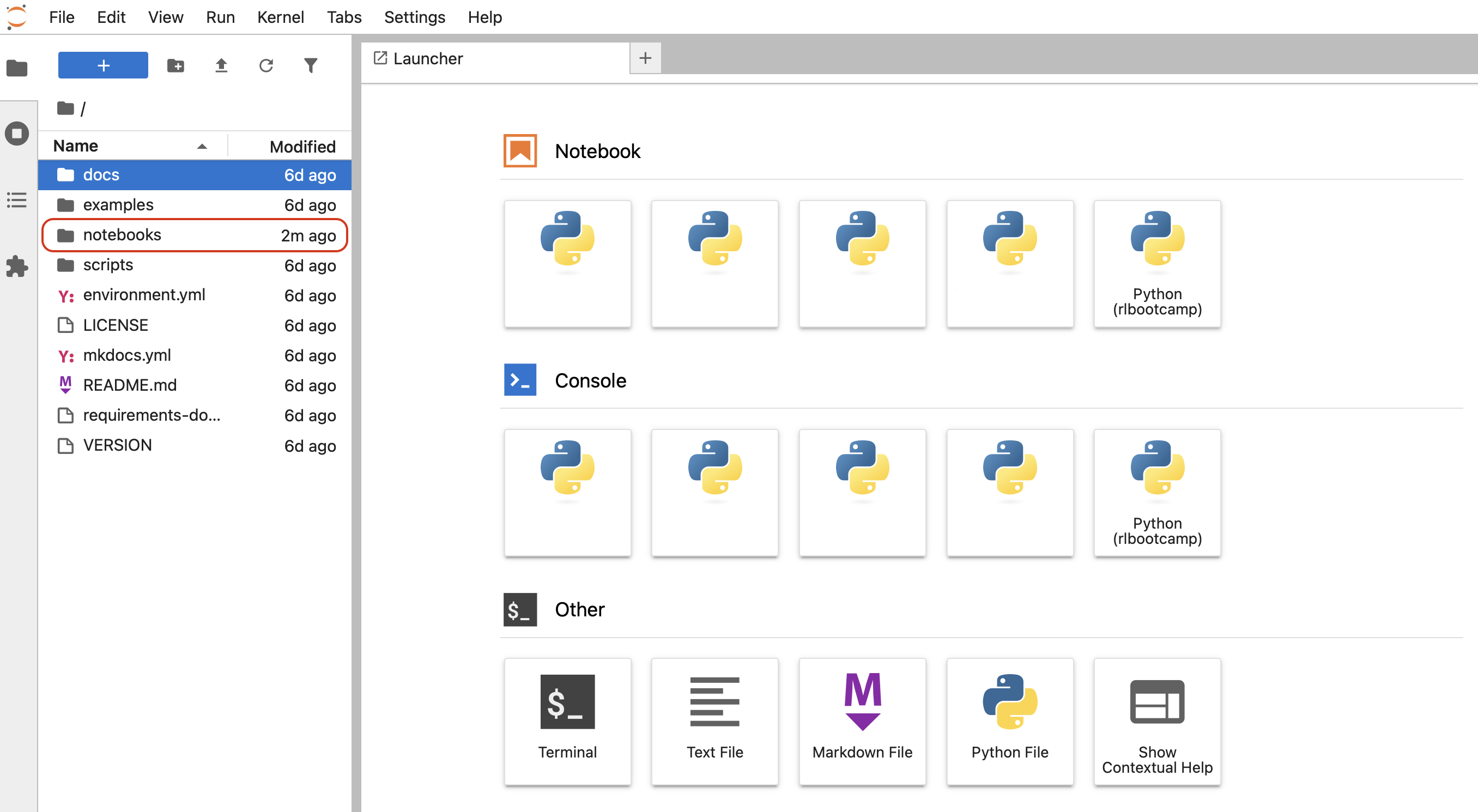
Task: Sort files by the Name column
Action: (x=132, y=146)
